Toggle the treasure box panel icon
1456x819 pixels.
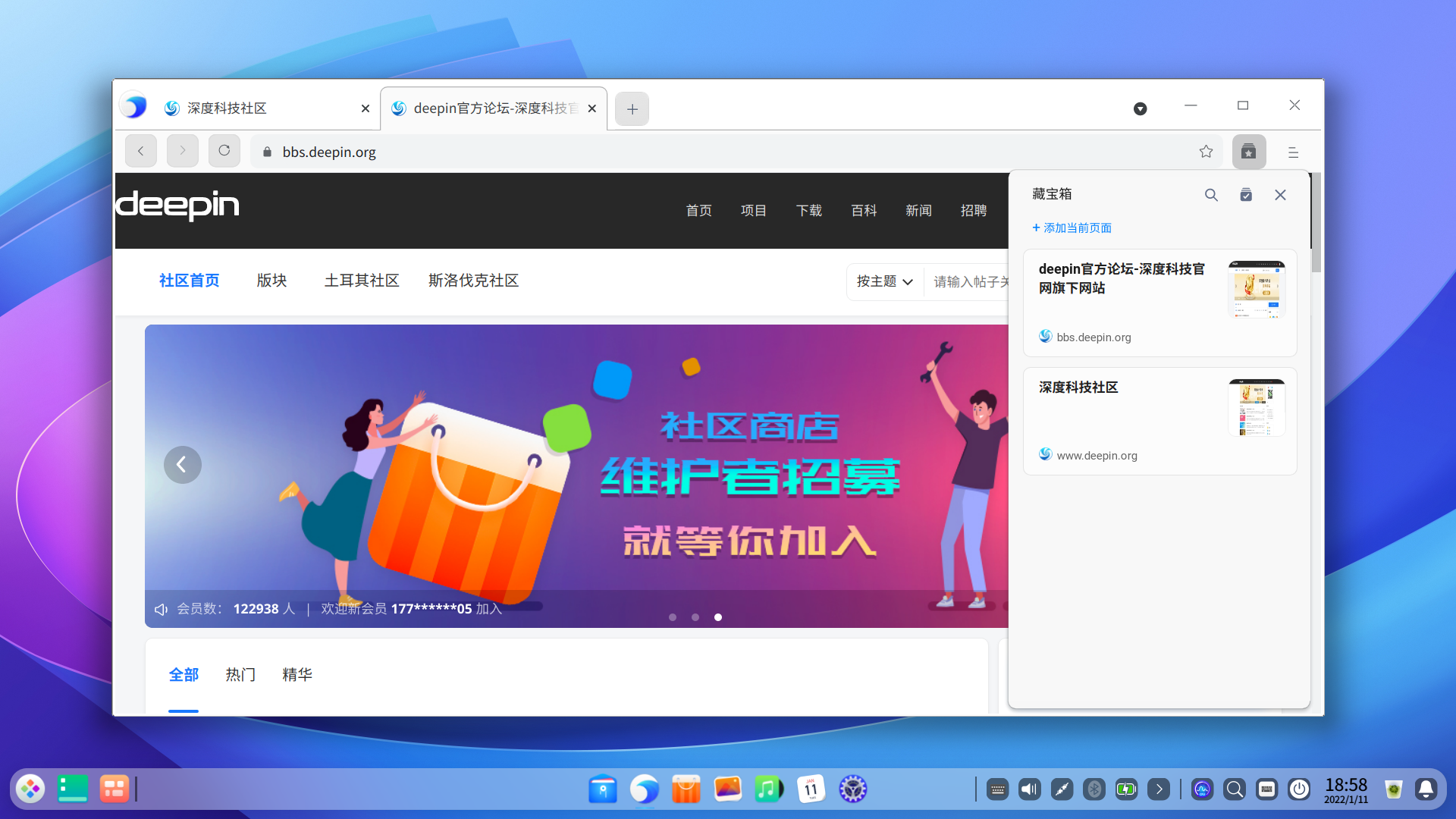tap(1248, 152)
